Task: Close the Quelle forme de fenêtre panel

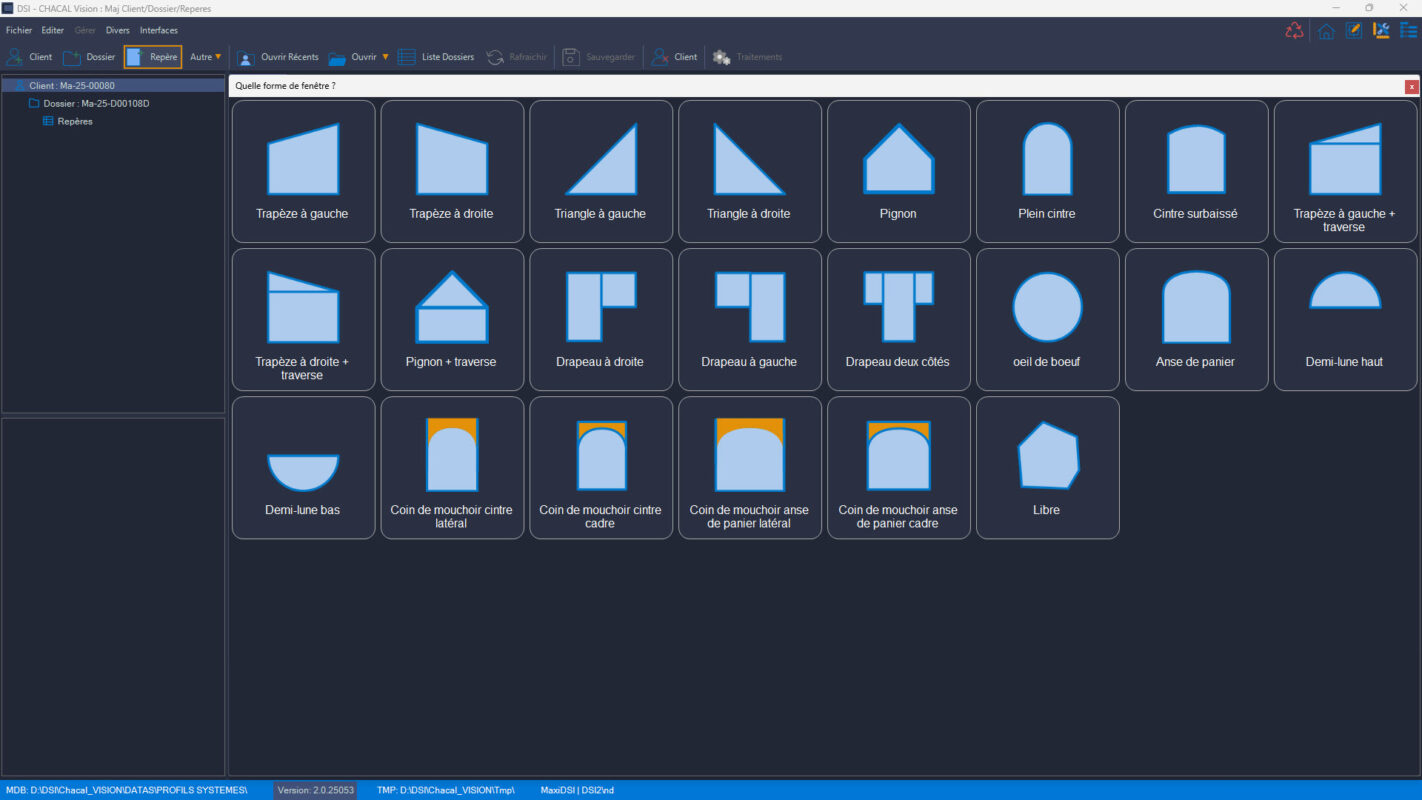Action: click(x=1411, y=86)
